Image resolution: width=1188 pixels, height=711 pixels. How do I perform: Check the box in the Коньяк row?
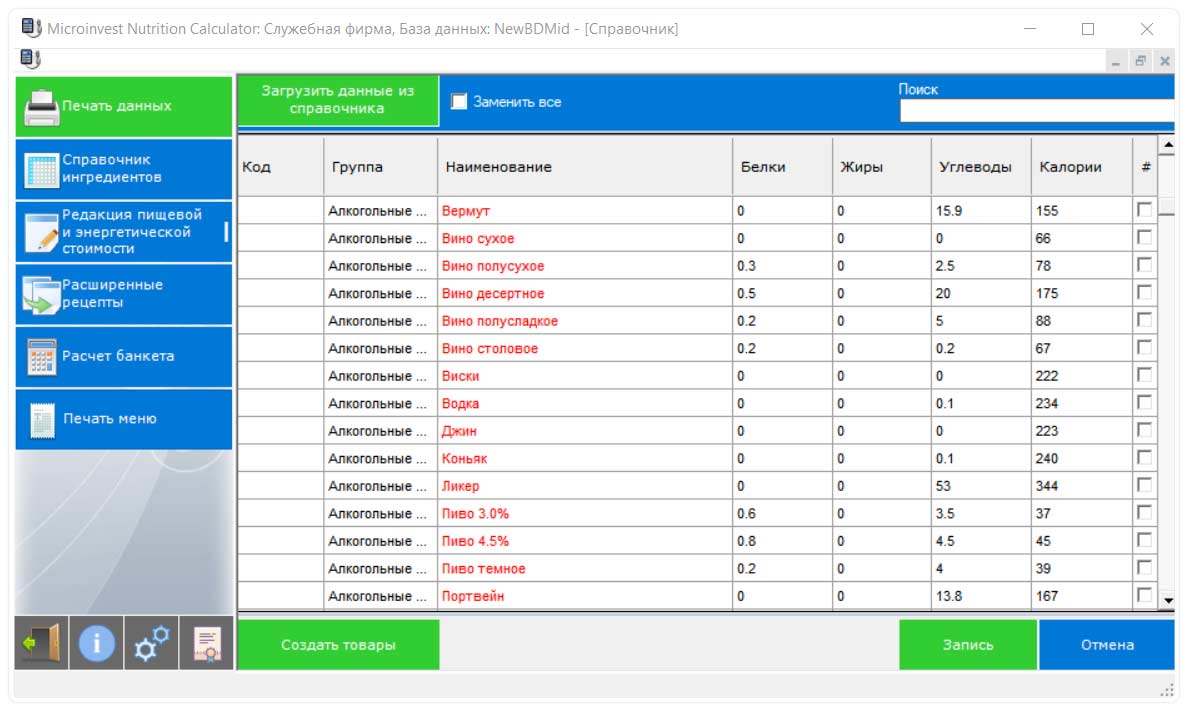pos(1144,457)
